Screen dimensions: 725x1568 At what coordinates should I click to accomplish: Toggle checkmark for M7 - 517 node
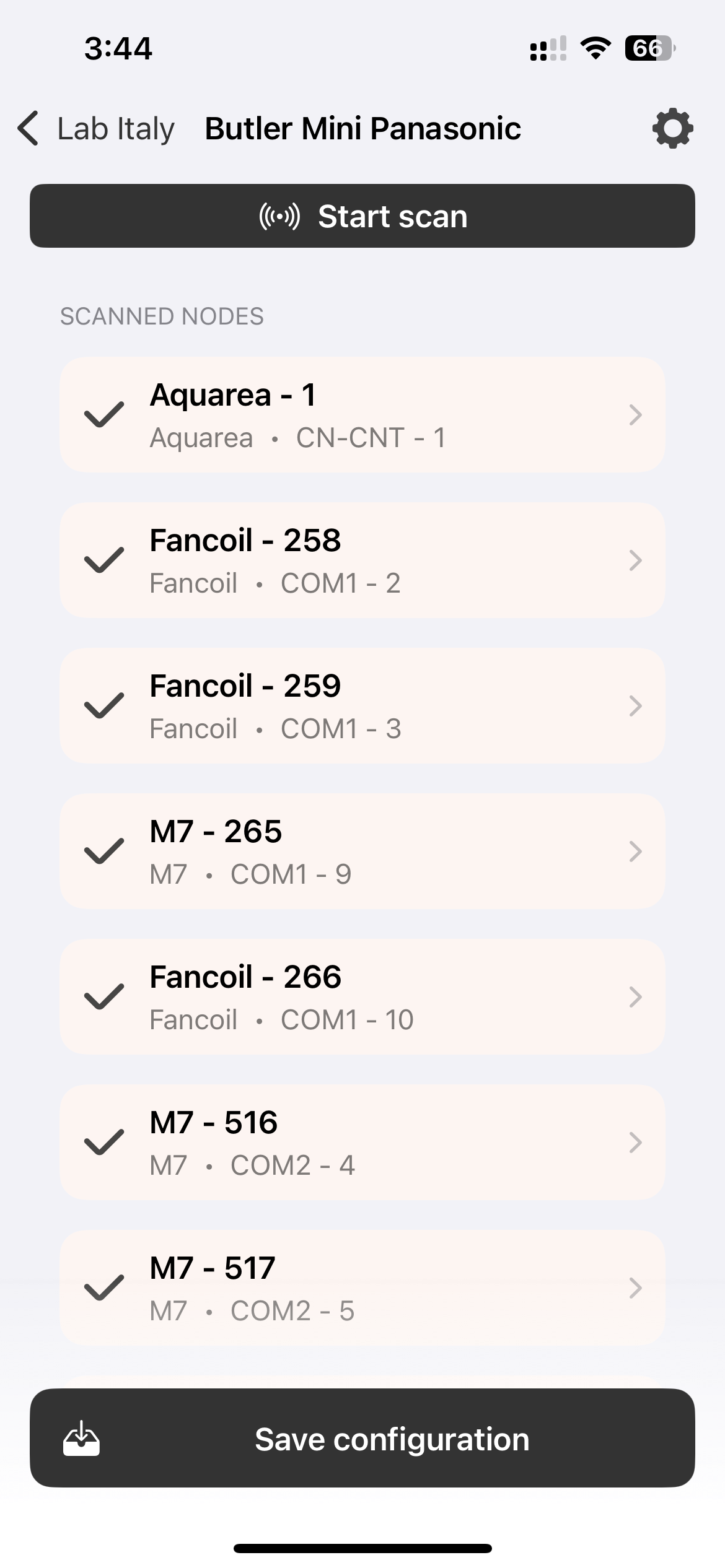[x=104, y=1288]
